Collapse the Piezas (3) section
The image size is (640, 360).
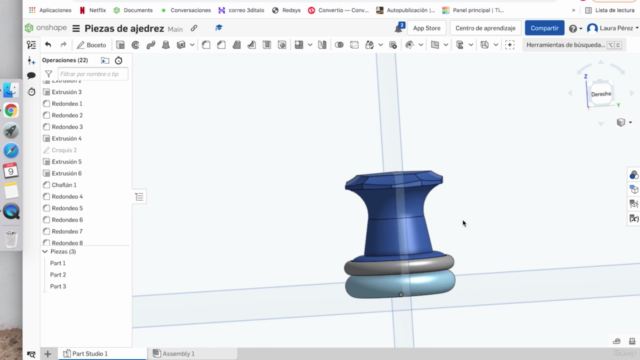click(45, 251)
